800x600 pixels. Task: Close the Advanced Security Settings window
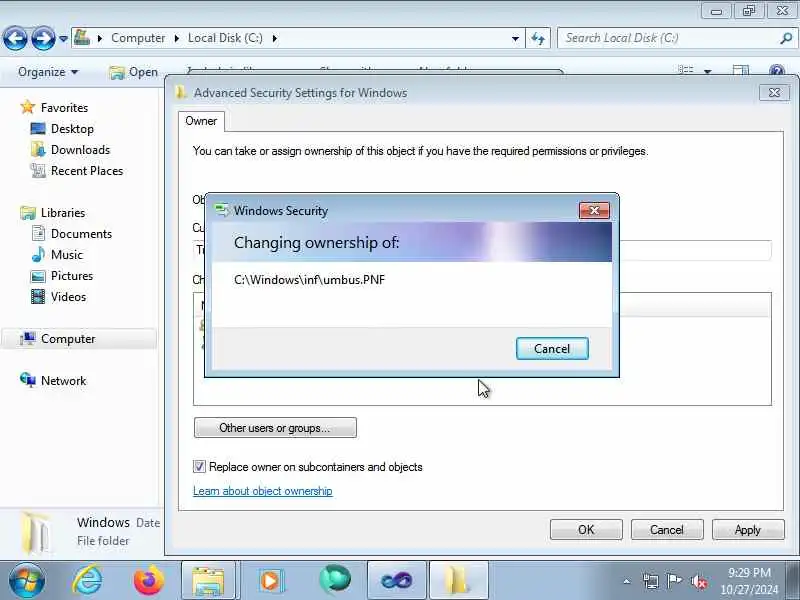(x=774, y=92)
